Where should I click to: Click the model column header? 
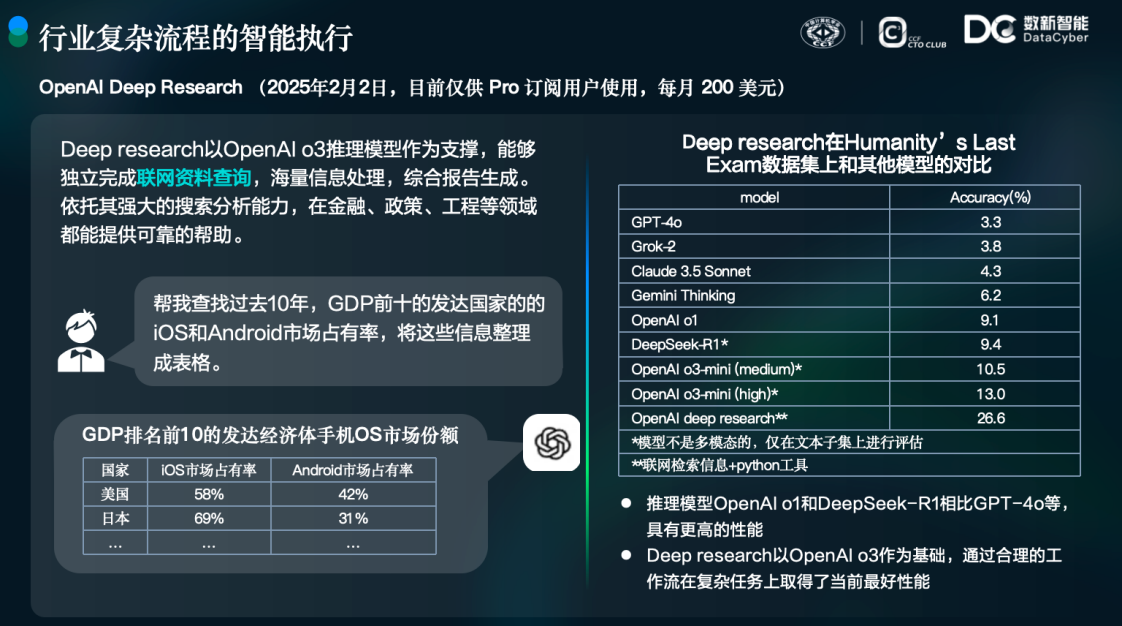[754, 197]
